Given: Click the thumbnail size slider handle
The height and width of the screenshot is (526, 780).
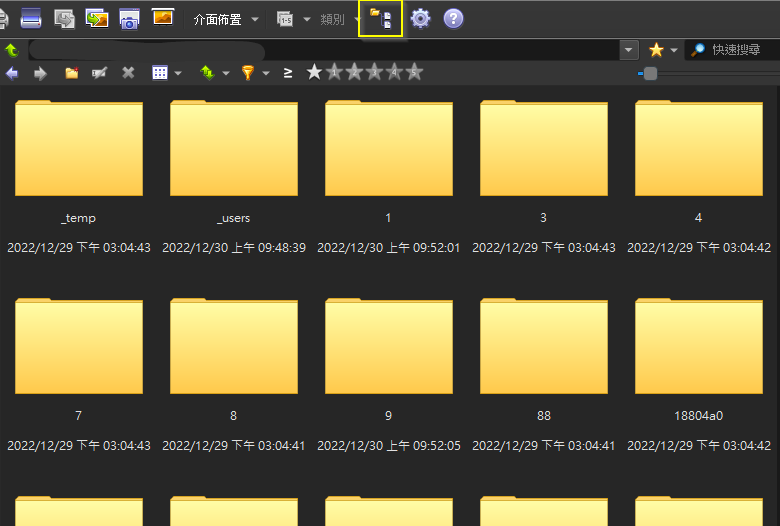Looking at the screenshot, I should [650, 74].
